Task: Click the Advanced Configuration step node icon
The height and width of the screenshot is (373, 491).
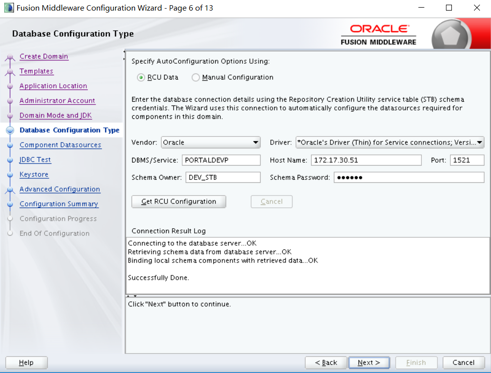Action: (x=10, y=190)
